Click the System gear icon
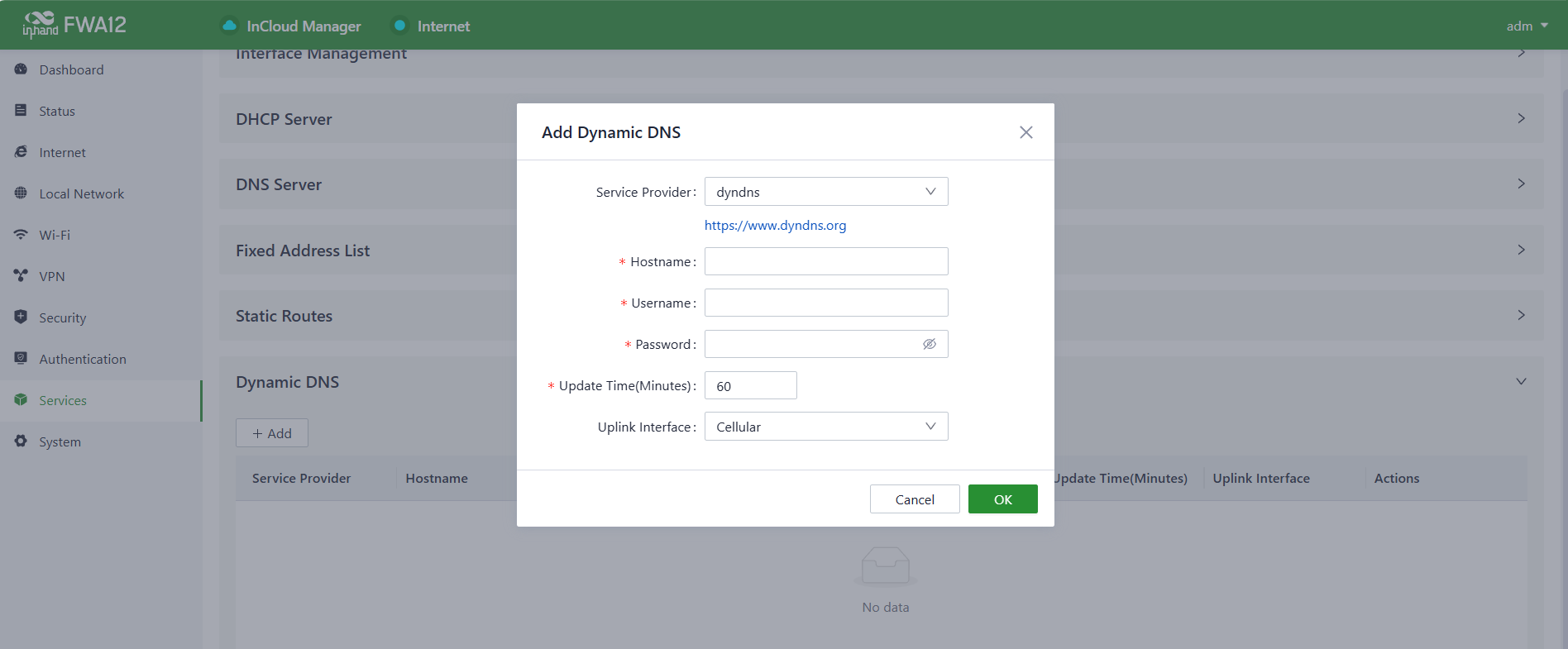 coord(21,441)
